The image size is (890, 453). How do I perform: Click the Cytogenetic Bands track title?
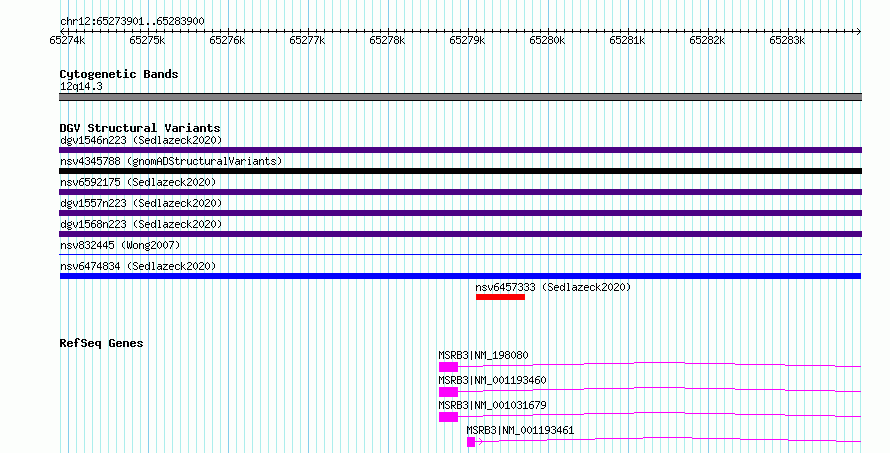click(119, 74)
